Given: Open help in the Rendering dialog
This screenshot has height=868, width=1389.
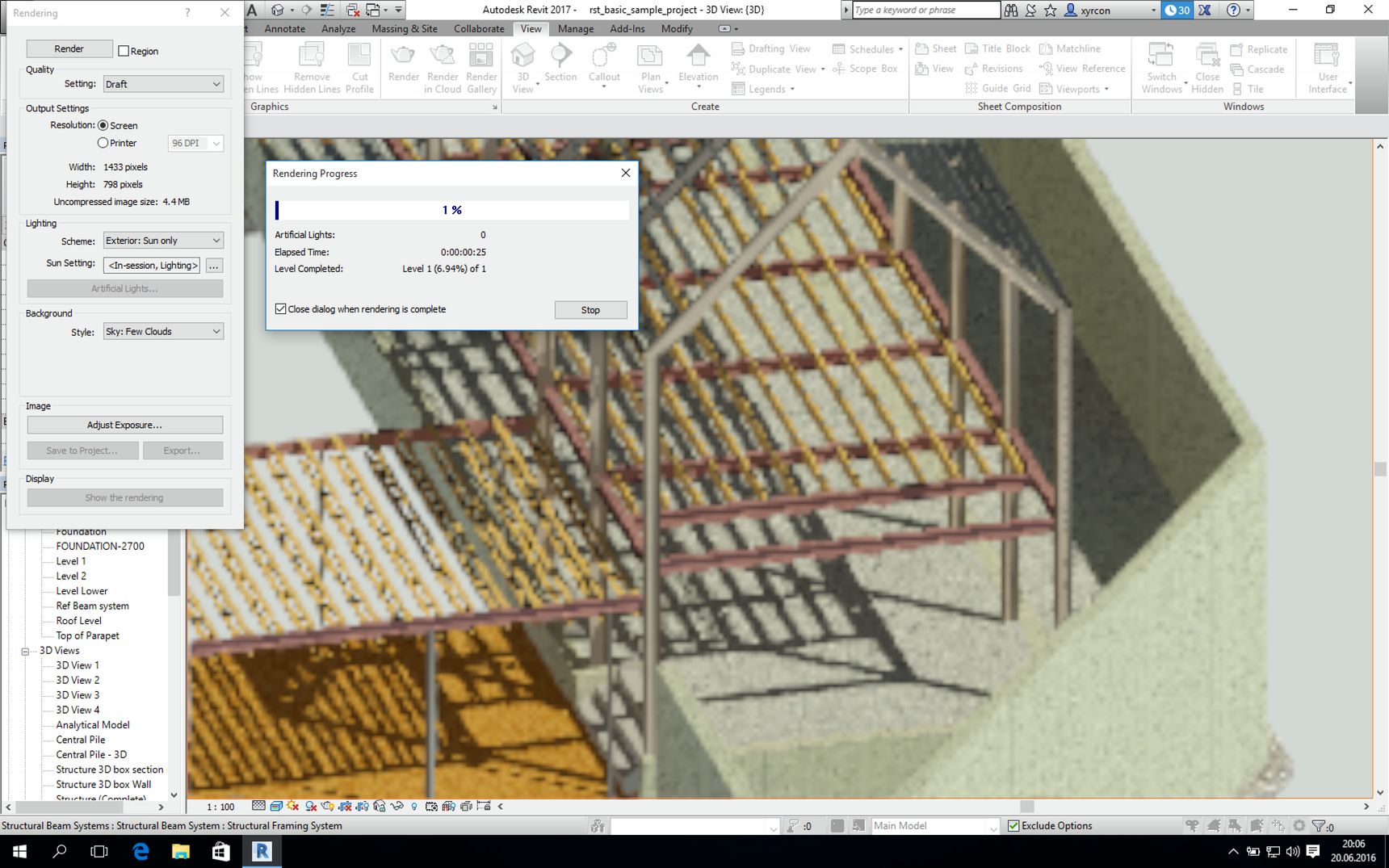Looking at the screenshot, I should coord(187,13).
